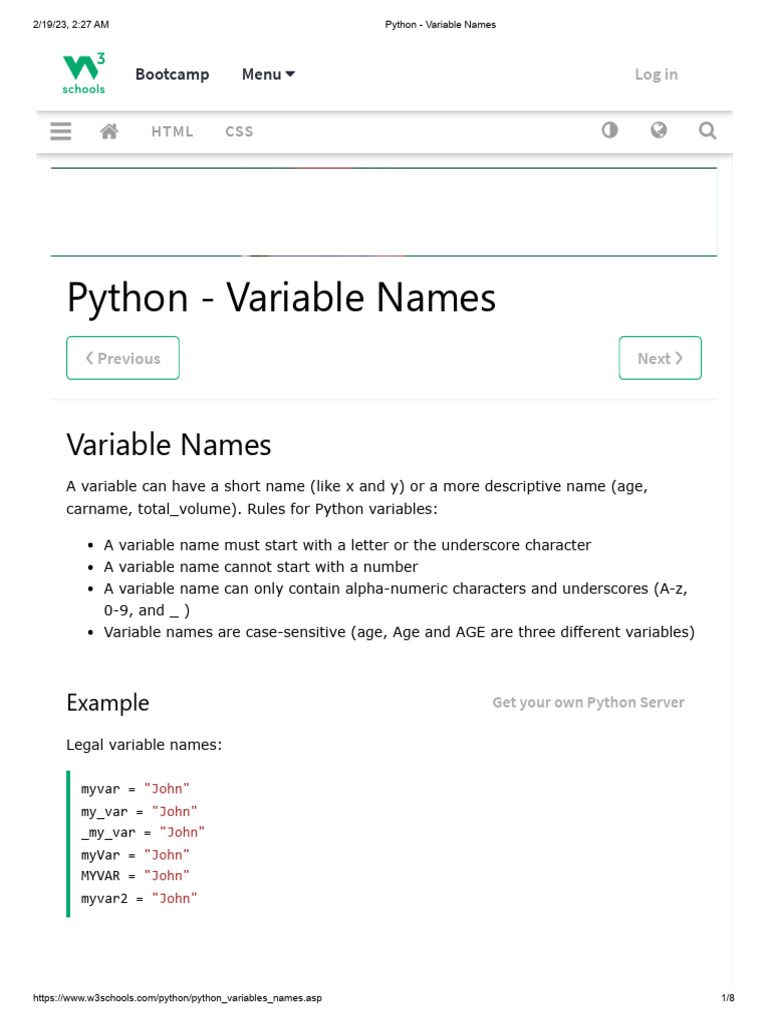Click the code line my_var = "John"
768x1024 pixels.
139,811
